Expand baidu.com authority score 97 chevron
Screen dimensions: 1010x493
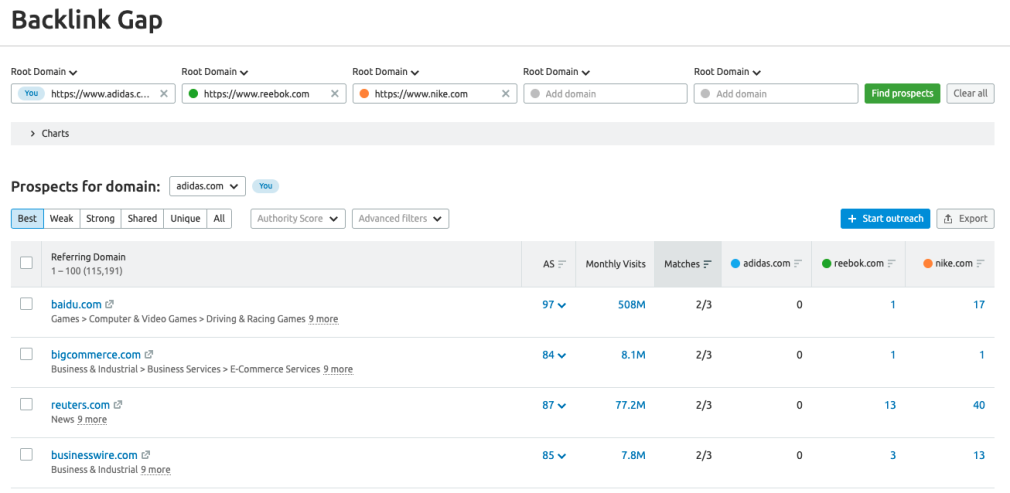tap(562, 305)
